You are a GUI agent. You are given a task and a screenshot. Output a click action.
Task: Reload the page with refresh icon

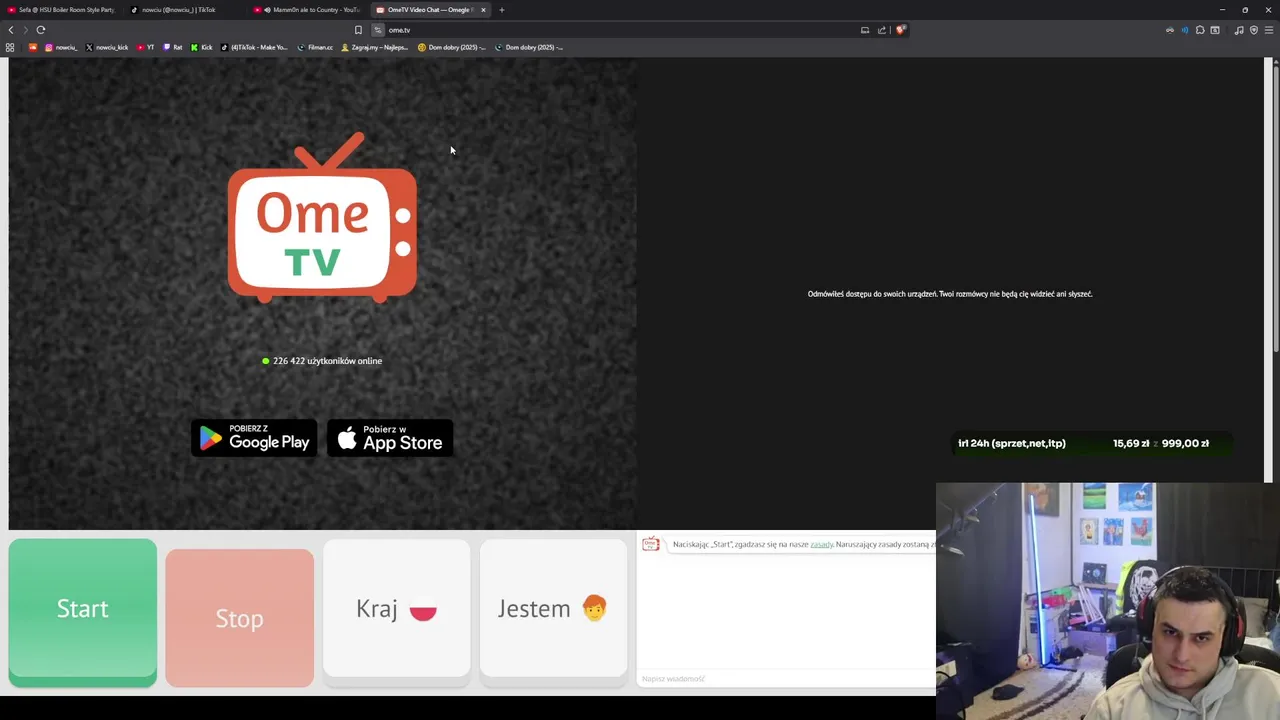(x=41, y=30)
